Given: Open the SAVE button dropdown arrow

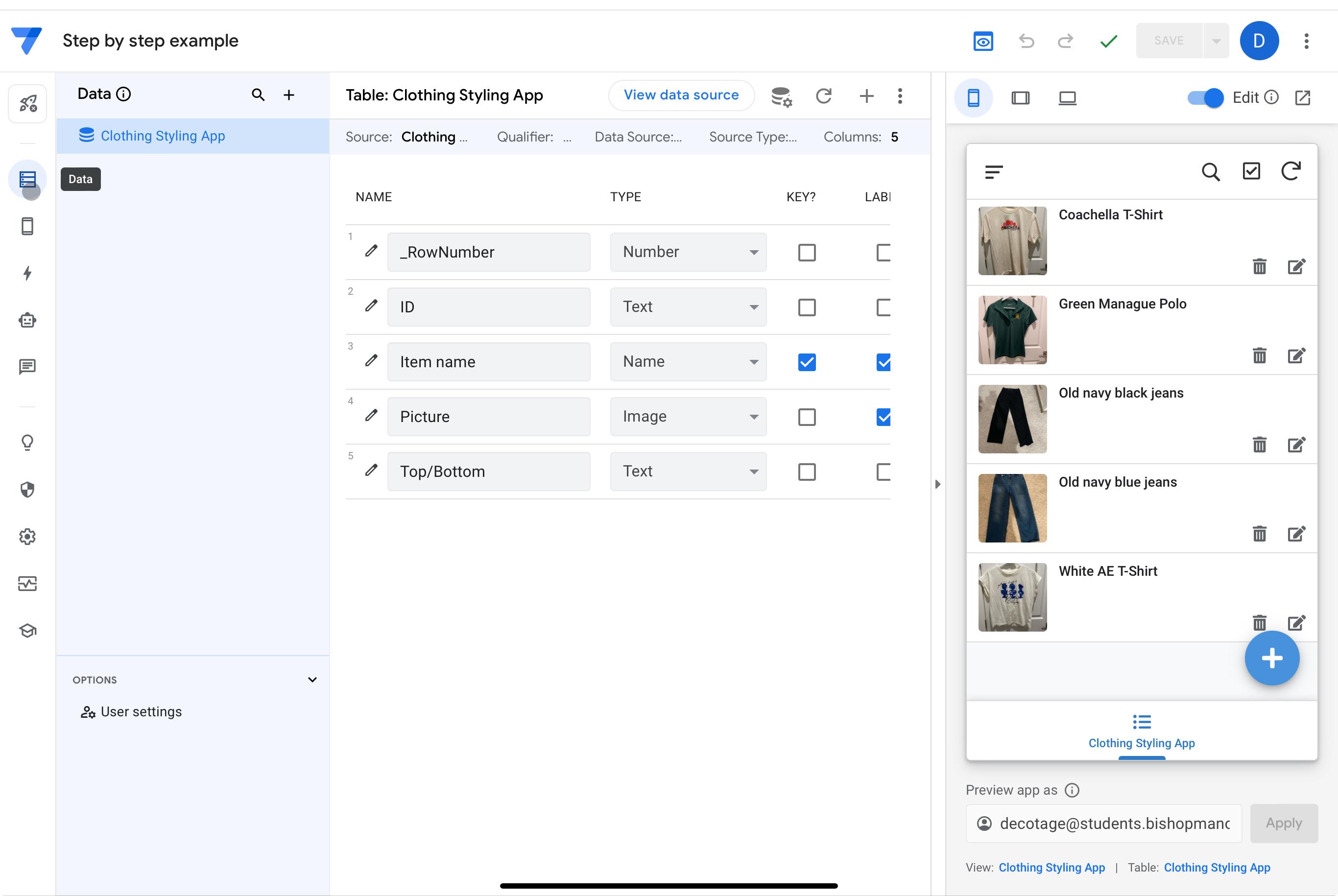Looking at the screenshot, I should pos(1216,41).
